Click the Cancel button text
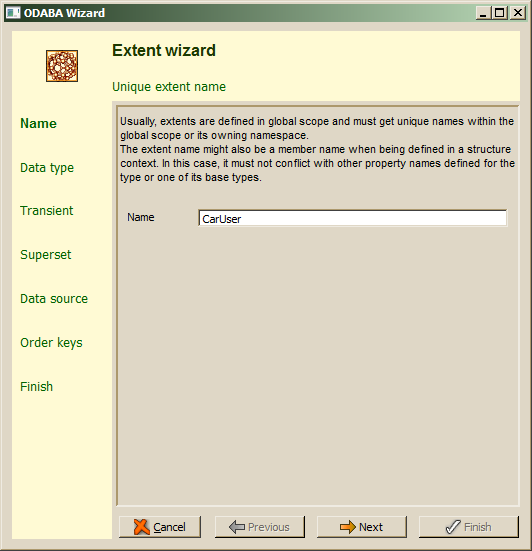Screen dimensions: 532x551 click(169, 527)
